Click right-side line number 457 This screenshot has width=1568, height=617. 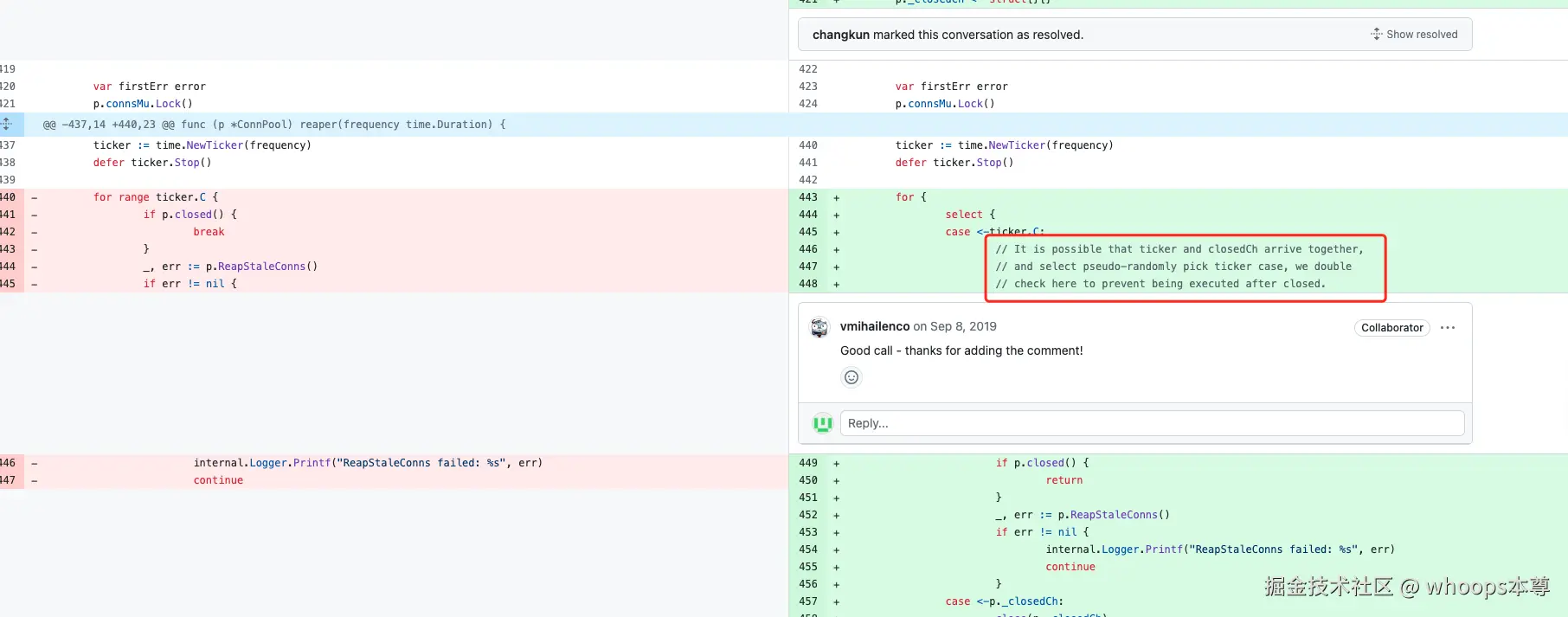pos(808,601)
